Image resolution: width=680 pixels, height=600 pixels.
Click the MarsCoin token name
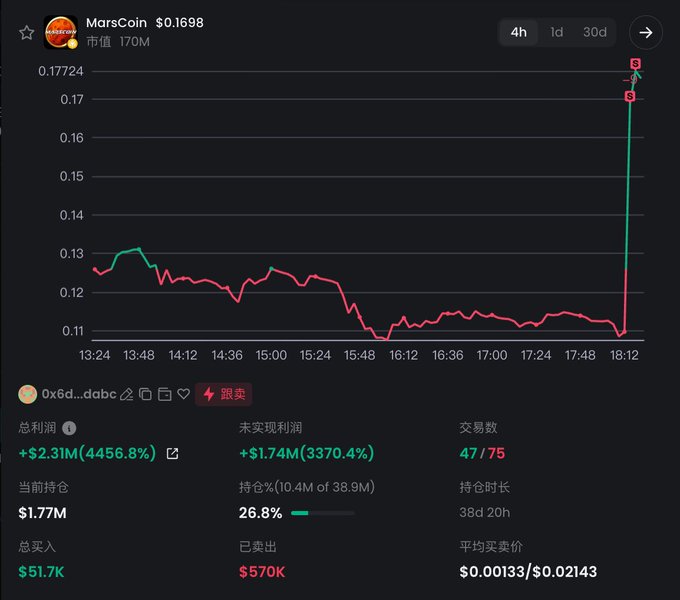(116, 23)
